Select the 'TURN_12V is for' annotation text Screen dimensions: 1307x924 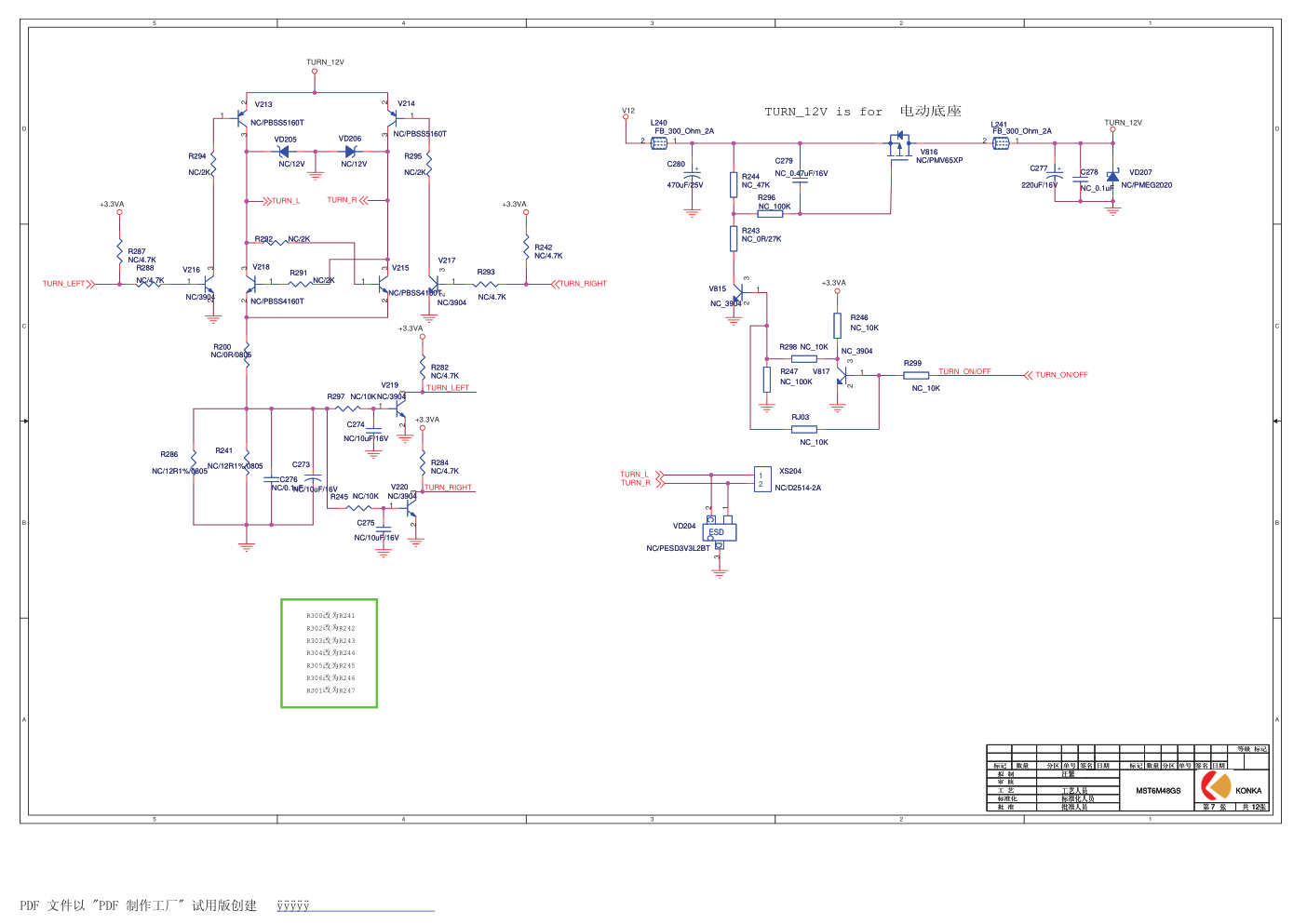click(823, 112)
